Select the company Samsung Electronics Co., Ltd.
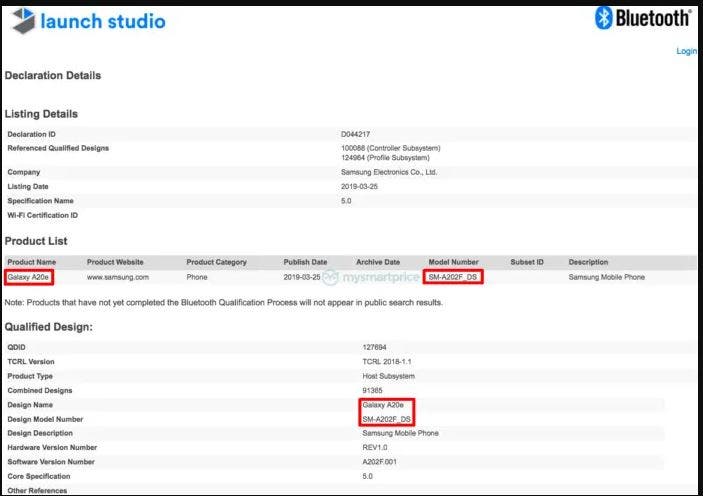703x496 pixels. click(x=389, y=172)
